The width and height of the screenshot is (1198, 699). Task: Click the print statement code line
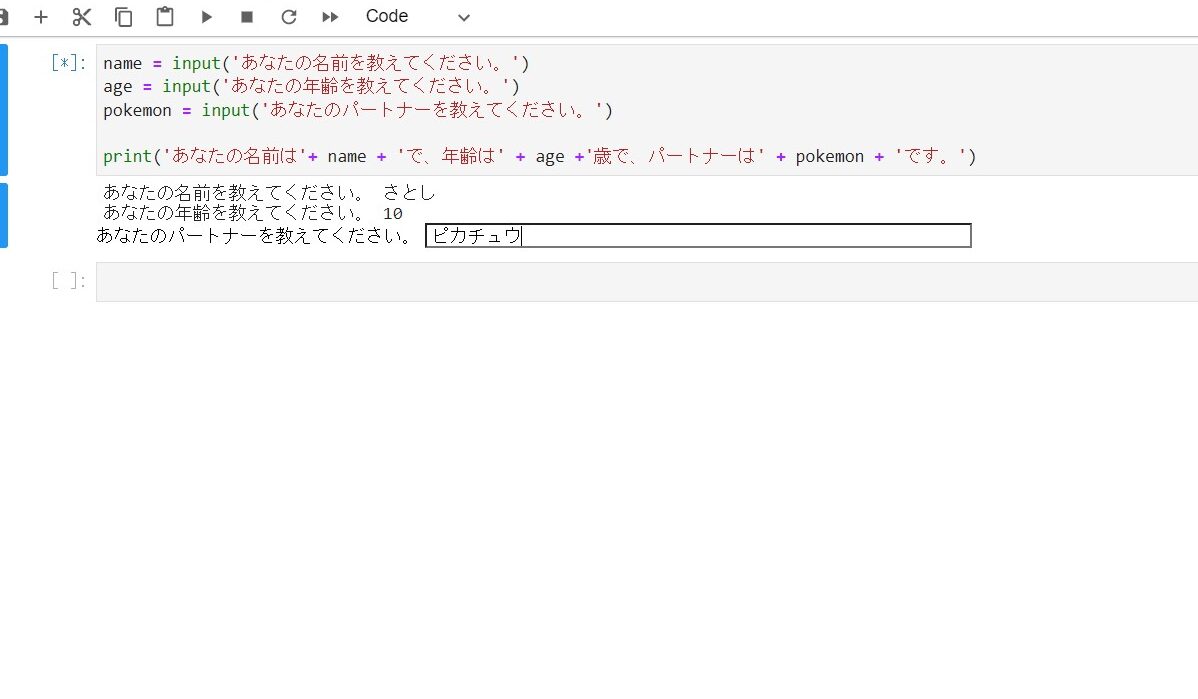click(539, 157)
